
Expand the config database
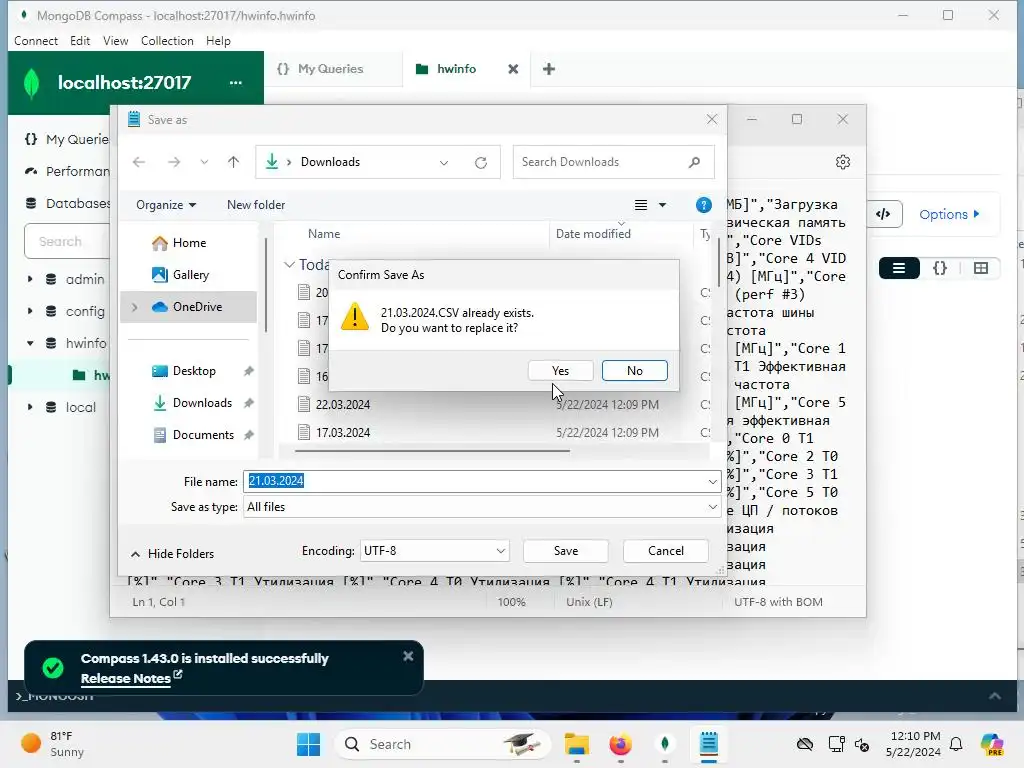pyautogui.click(x=30, y=311)
